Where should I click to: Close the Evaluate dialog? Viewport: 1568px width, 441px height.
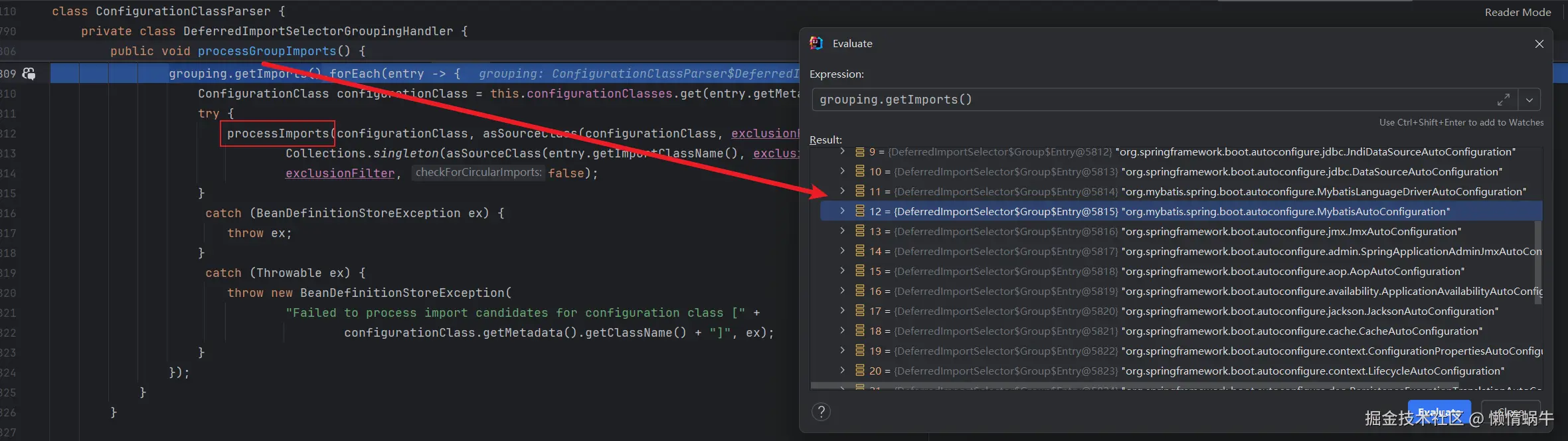1539,44
